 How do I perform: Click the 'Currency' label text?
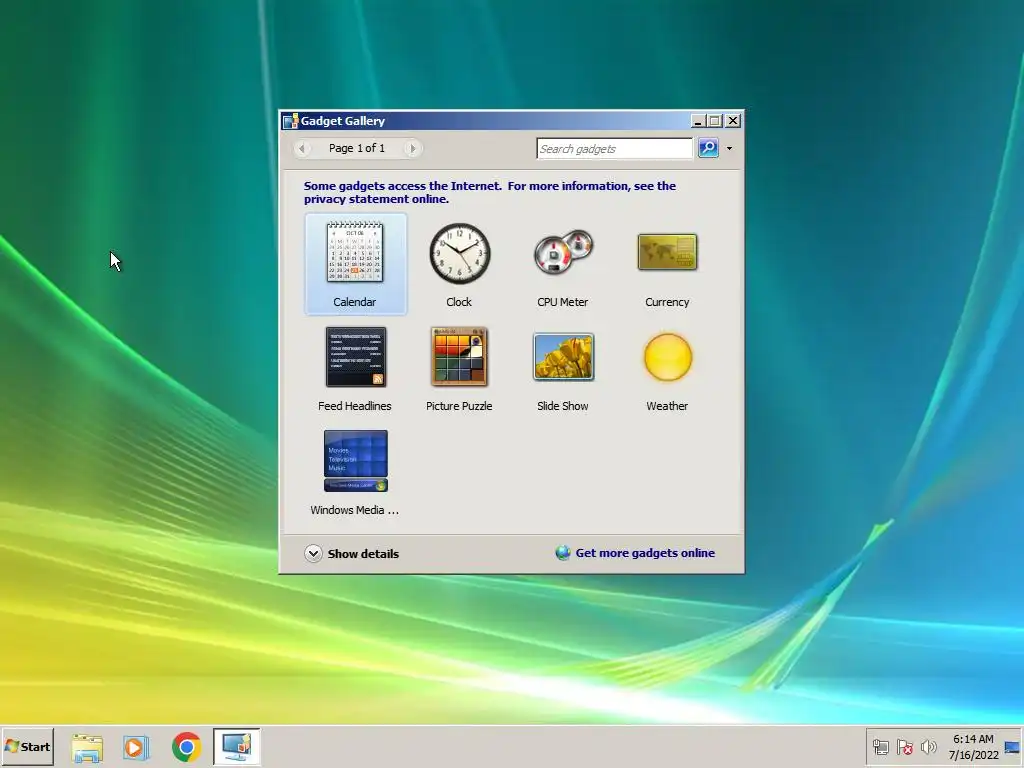coord(667,302)
